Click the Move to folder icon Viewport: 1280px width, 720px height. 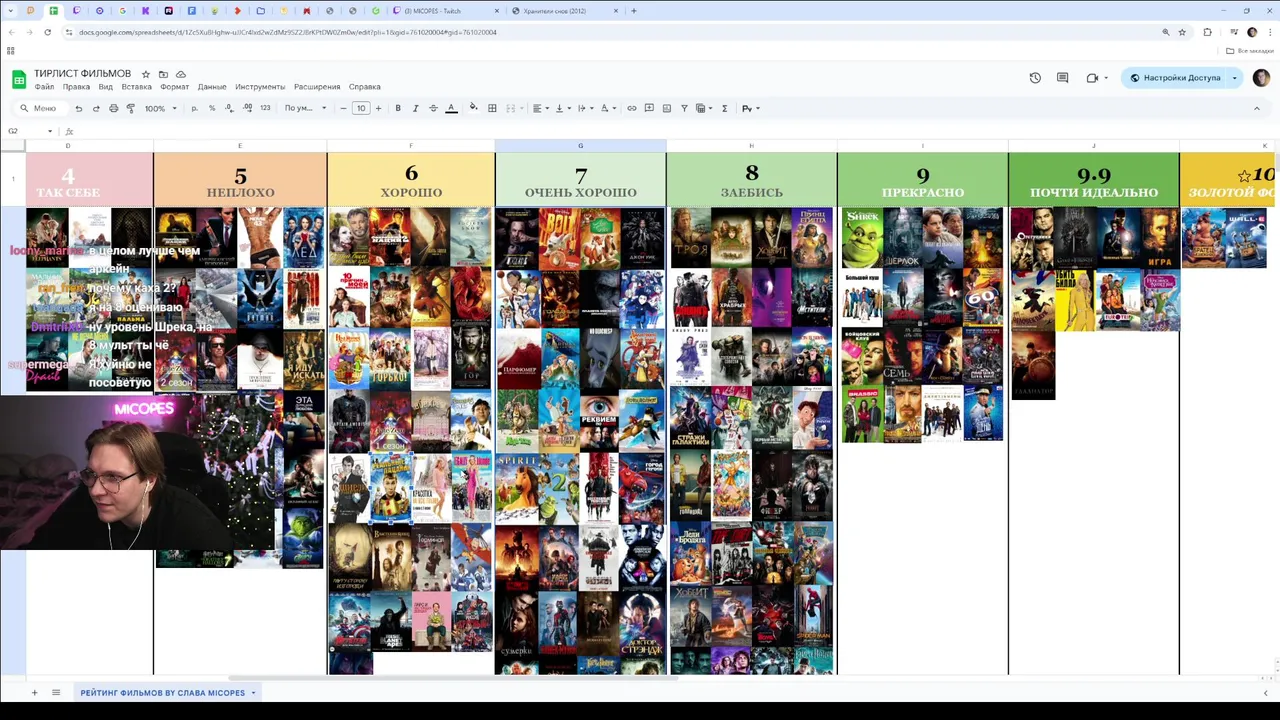pyautogui.click(x=163, y=74)
